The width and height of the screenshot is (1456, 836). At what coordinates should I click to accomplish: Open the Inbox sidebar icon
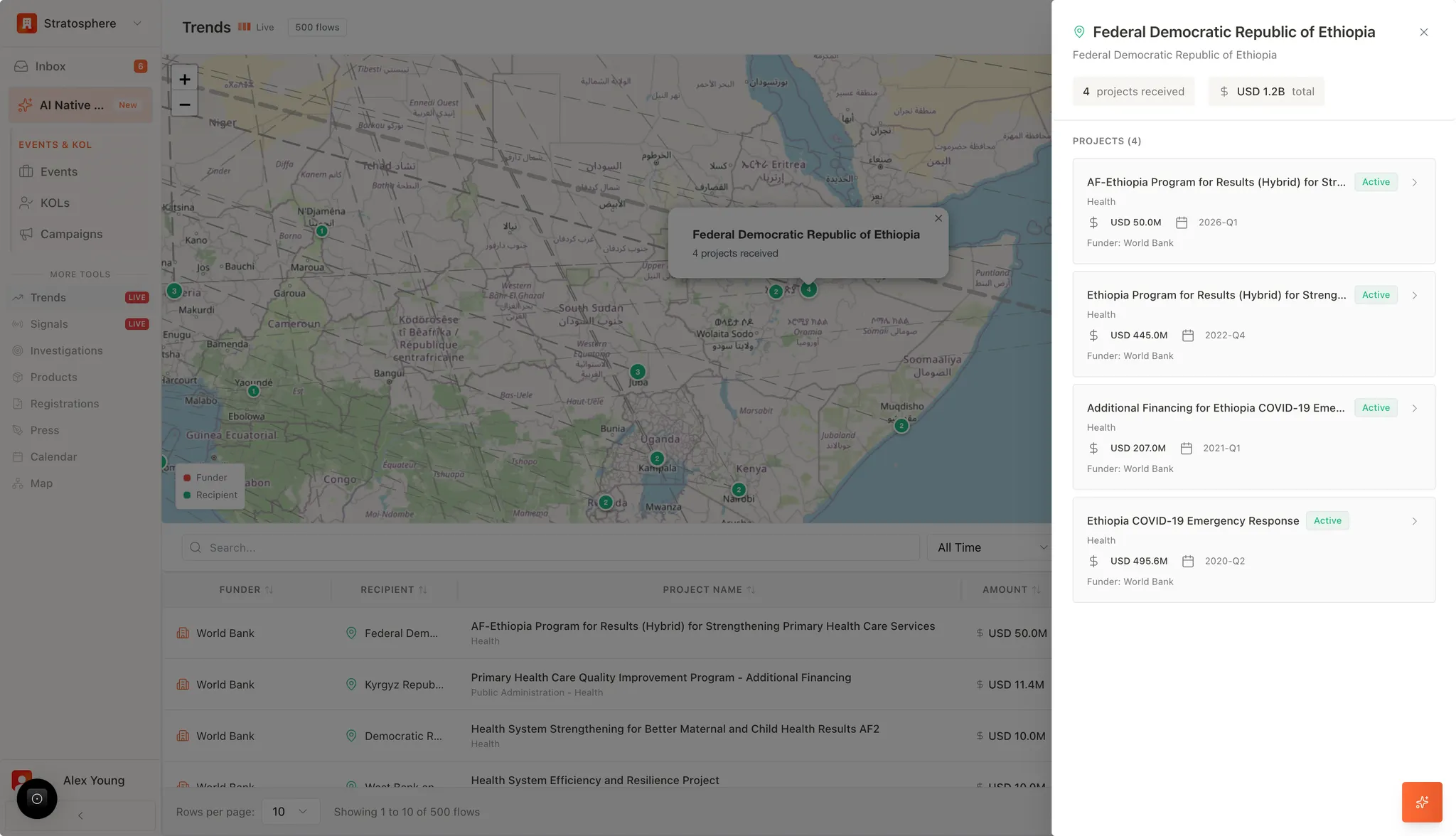point(21,66)
